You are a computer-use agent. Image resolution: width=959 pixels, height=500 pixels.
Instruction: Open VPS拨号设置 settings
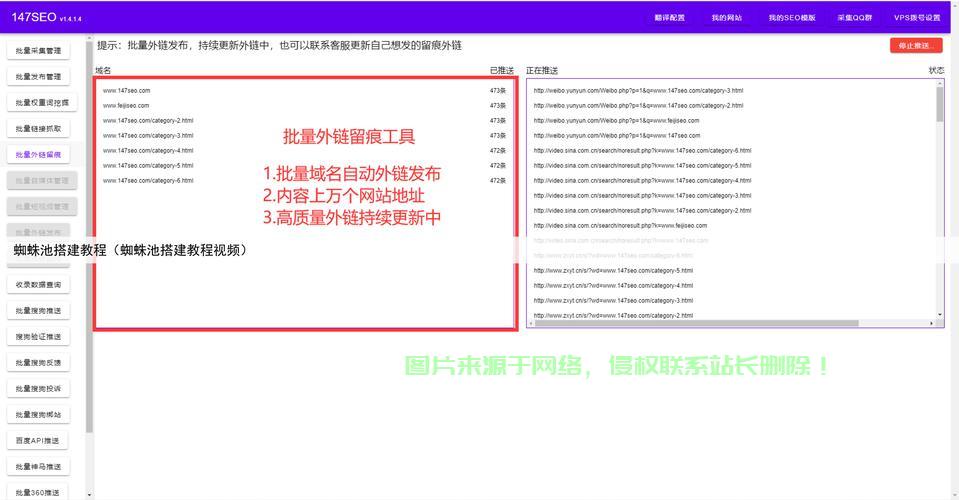coord(917,18)
